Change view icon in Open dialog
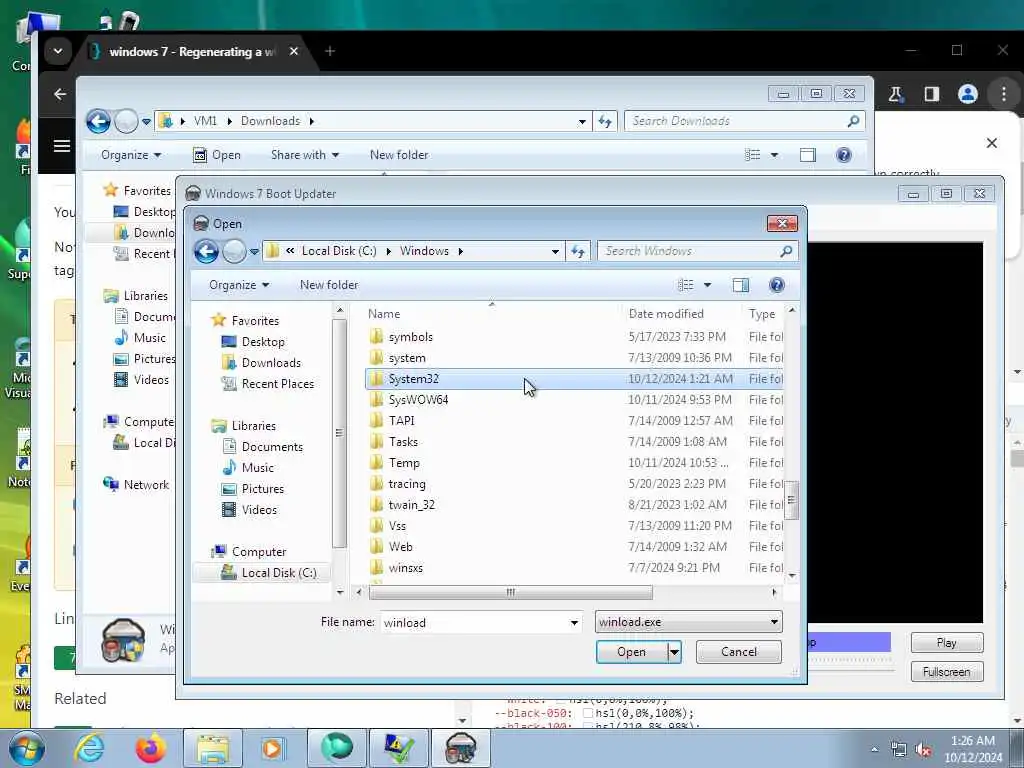Image resolution: width=1024 pixels, height=768 pixels. coord(686,285)
